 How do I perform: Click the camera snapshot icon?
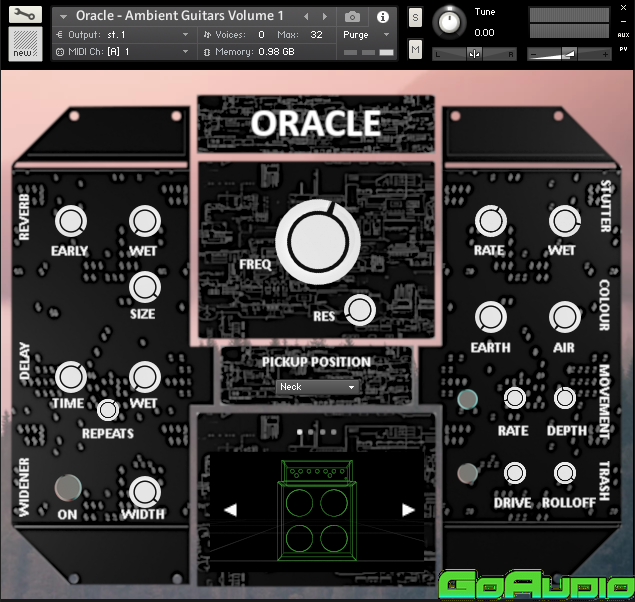point(352,17)
